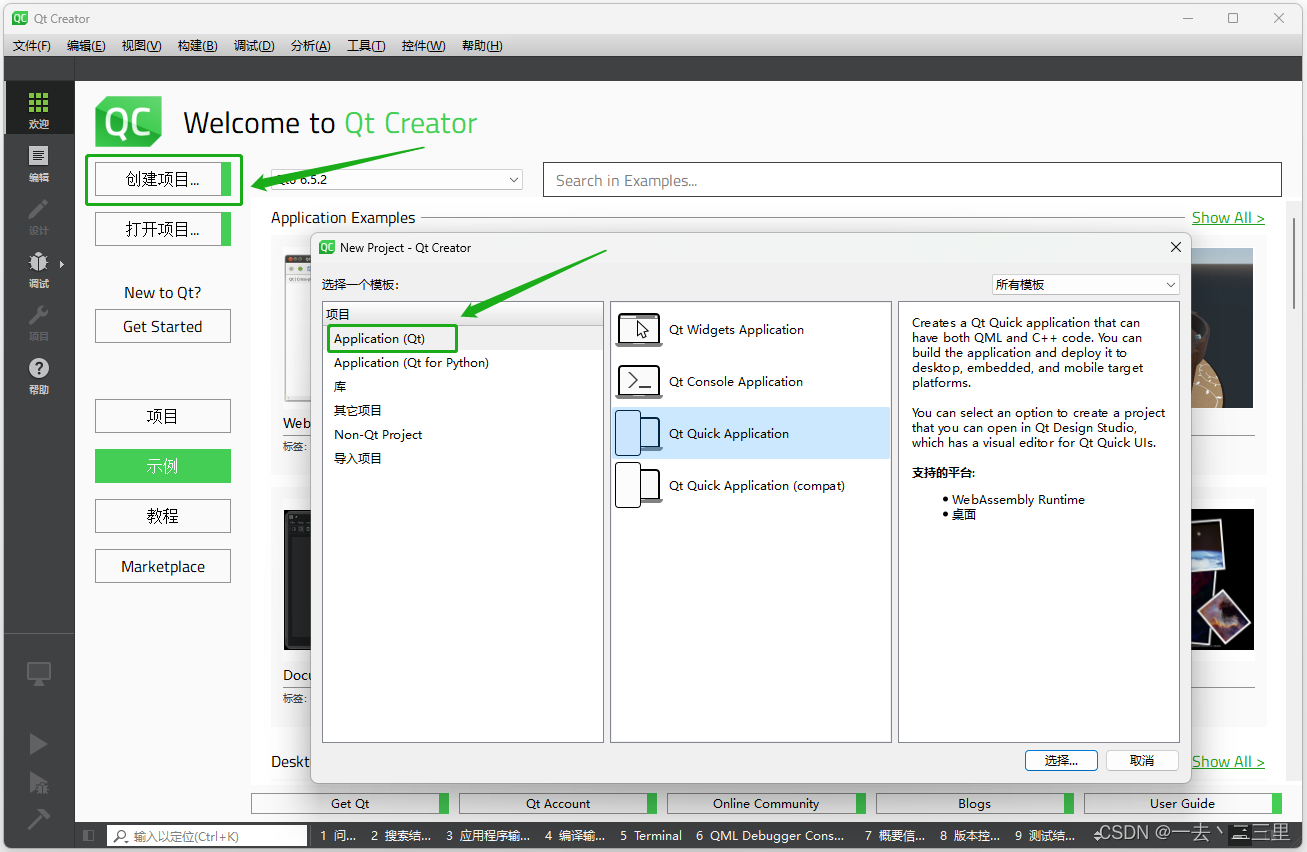This screenshot has width=1307, height=852.
Task: Click the 打开项目... button
Action: click(x=163, y=229)
